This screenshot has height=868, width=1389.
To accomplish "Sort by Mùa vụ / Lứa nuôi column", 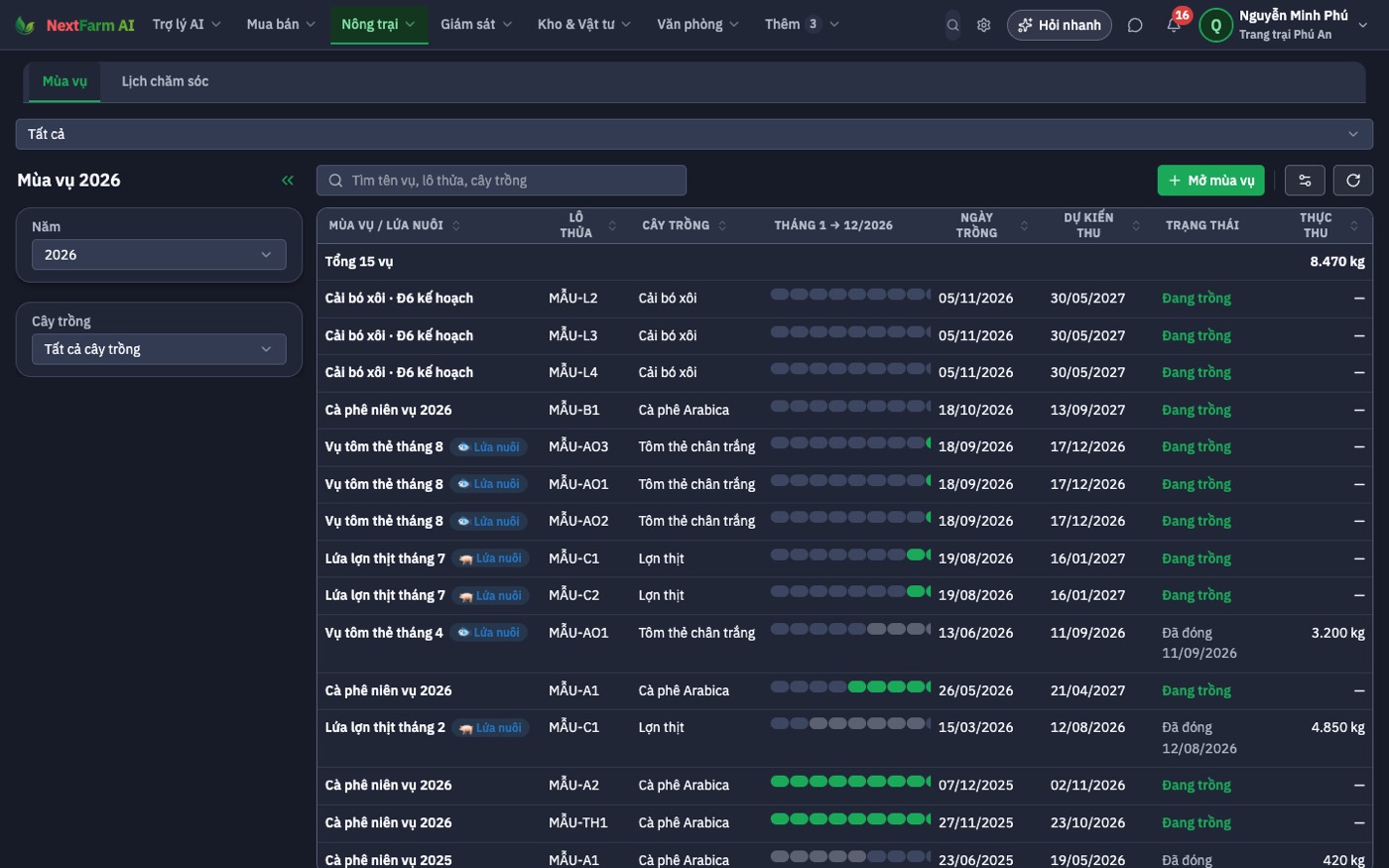I will 456,225.
